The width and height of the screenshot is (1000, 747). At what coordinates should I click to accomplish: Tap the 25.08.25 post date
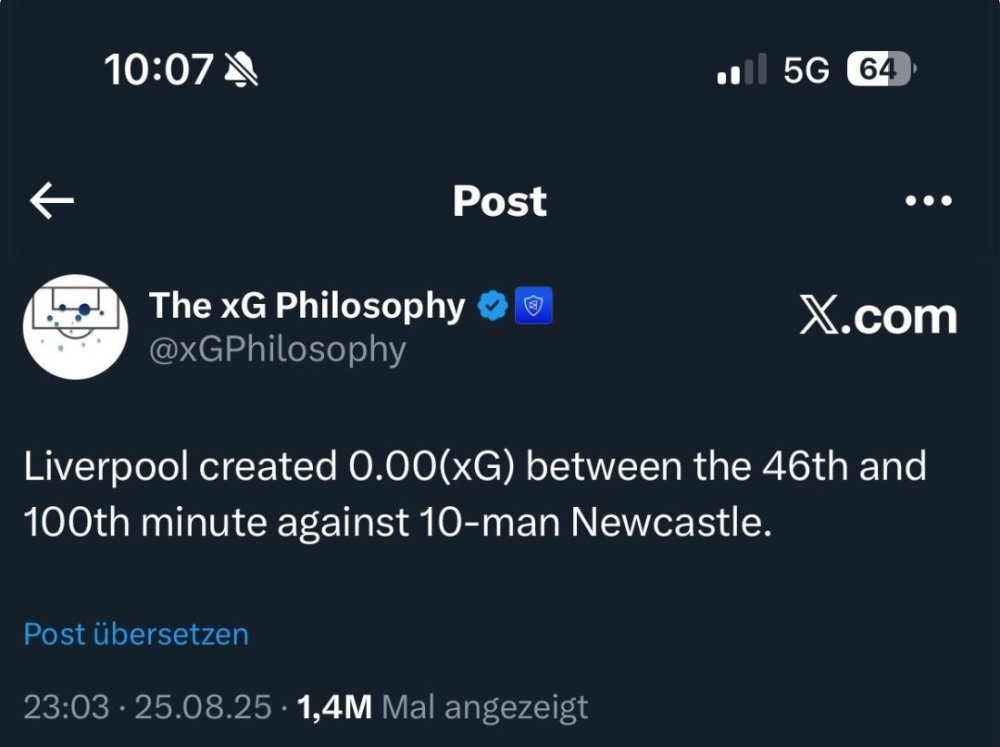pyautogui.click(x=203, y=708)
